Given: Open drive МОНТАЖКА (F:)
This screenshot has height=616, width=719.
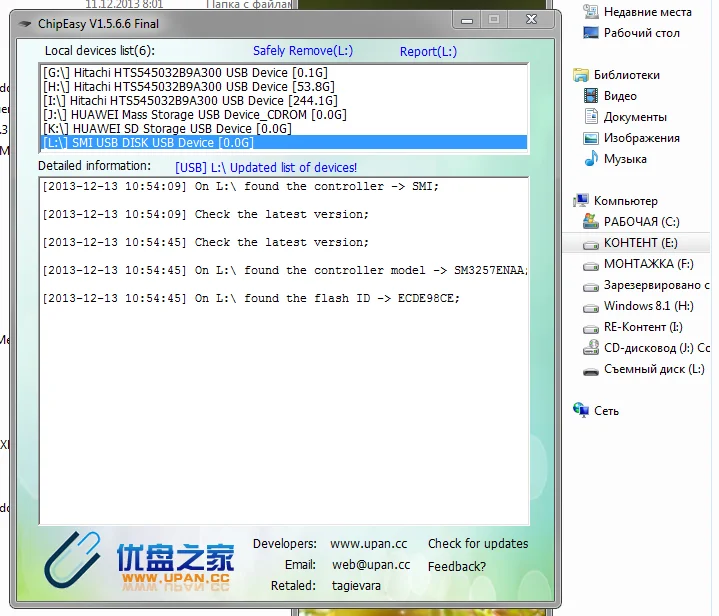Looking at the screenshot, I should click(649, 264).
